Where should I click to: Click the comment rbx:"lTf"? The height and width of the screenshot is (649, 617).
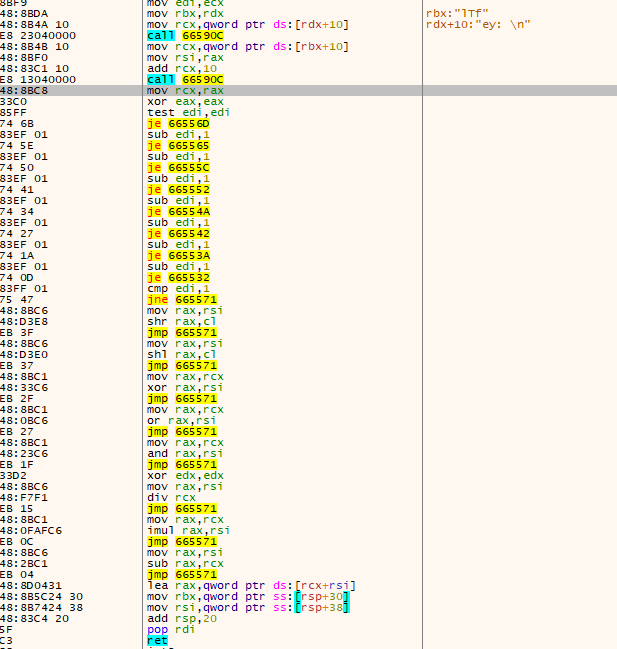click(457, 14)
